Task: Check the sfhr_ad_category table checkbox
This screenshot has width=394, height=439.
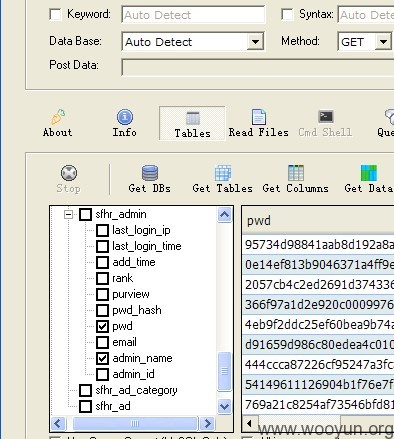Action: click(x=86, y=390)
